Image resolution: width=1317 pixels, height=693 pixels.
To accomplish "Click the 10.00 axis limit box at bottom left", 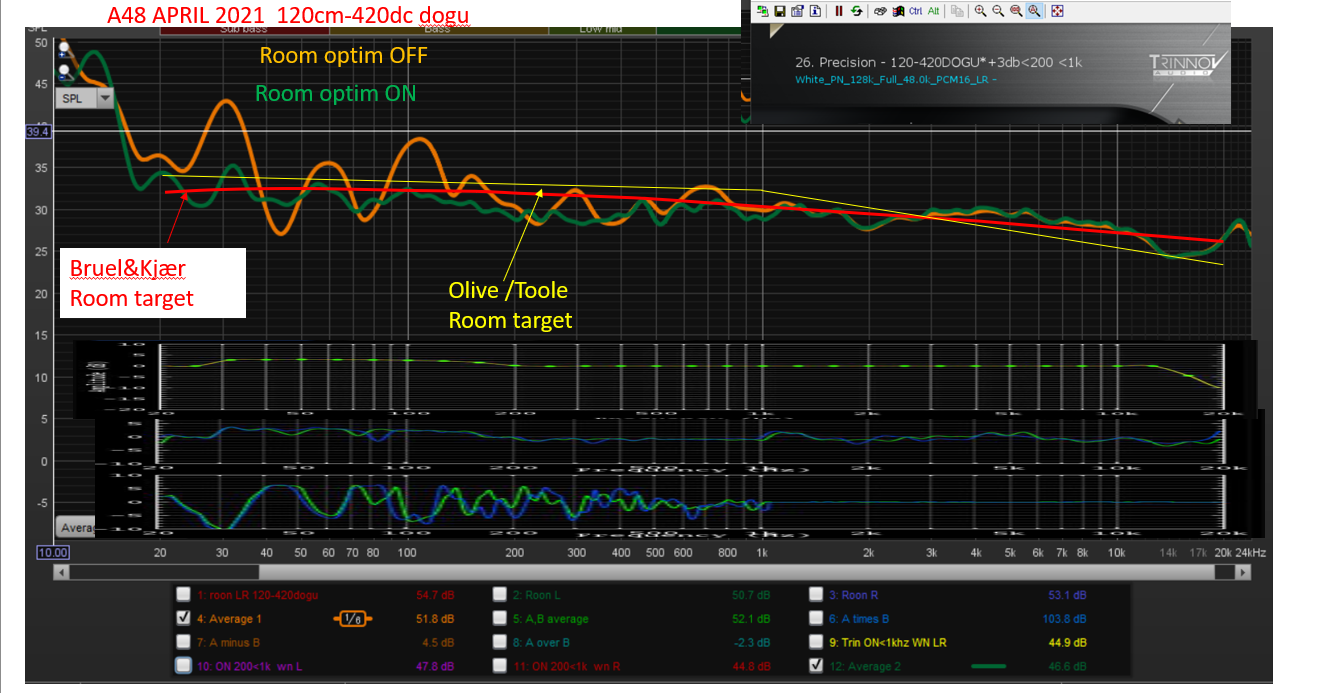I will pyautogui.click(x=52, y=552).
